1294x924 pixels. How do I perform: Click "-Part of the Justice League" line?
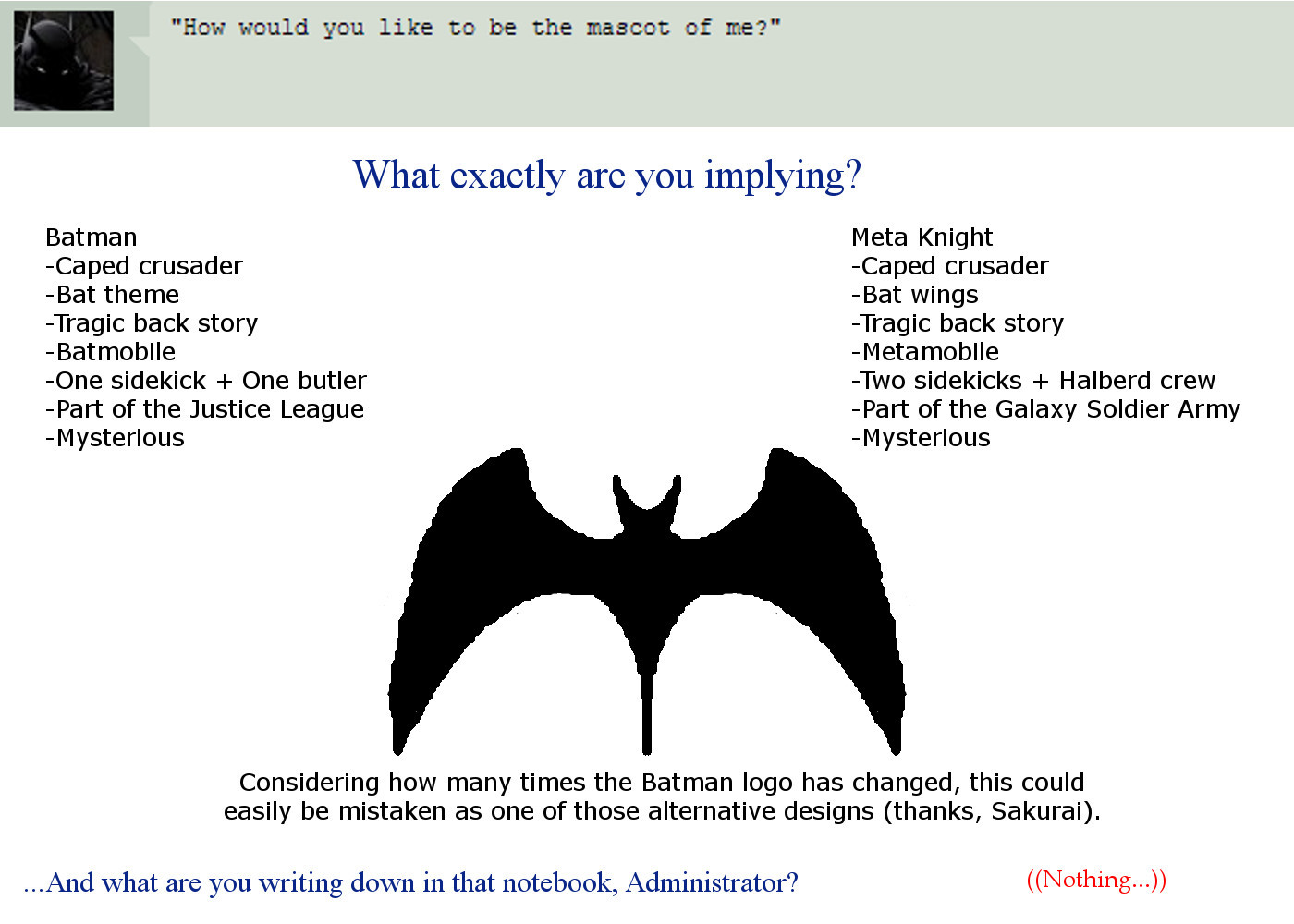[x=204, y=409]
